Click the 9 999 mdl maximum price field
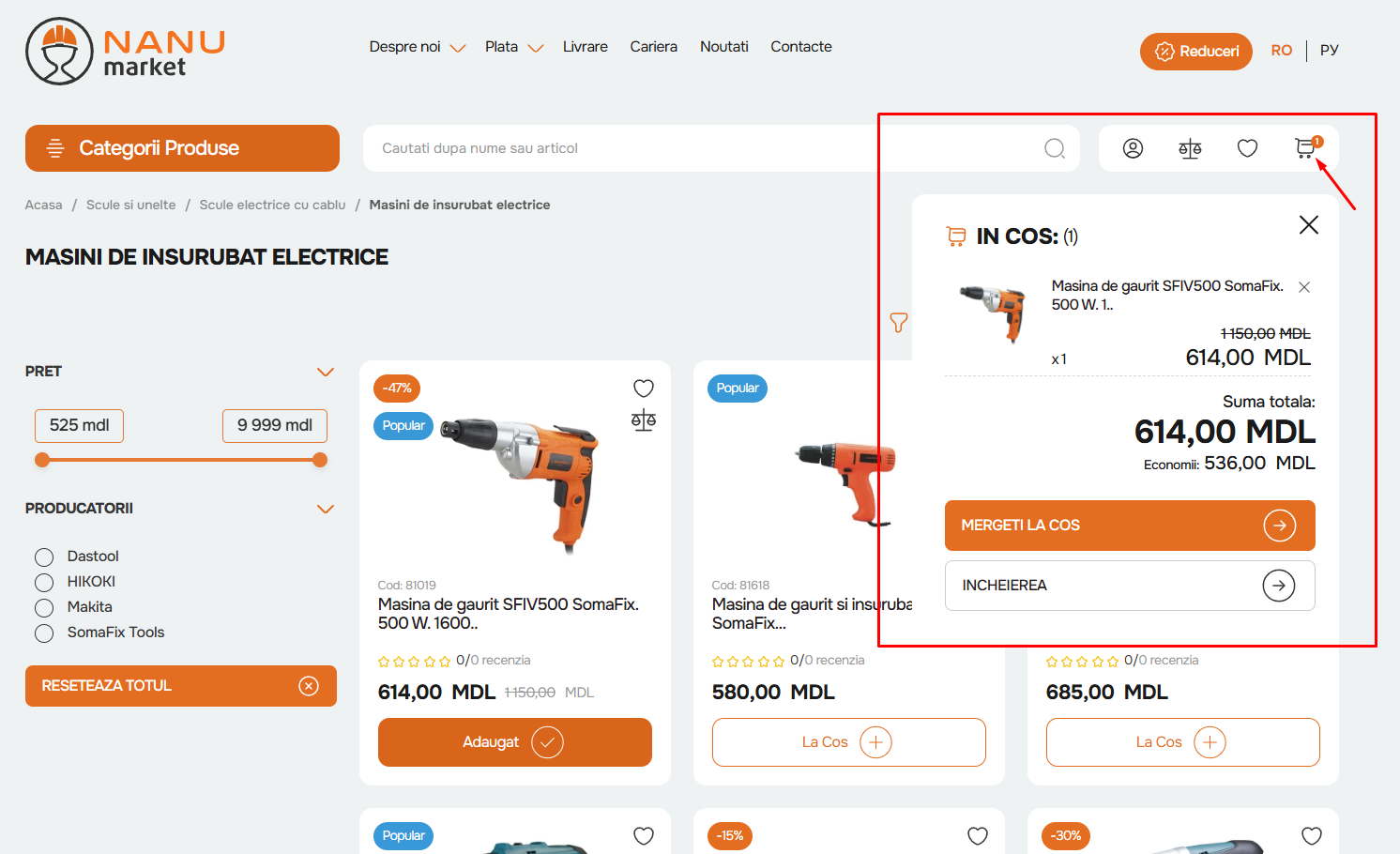The image size is (1400, 854). [275, 426]
